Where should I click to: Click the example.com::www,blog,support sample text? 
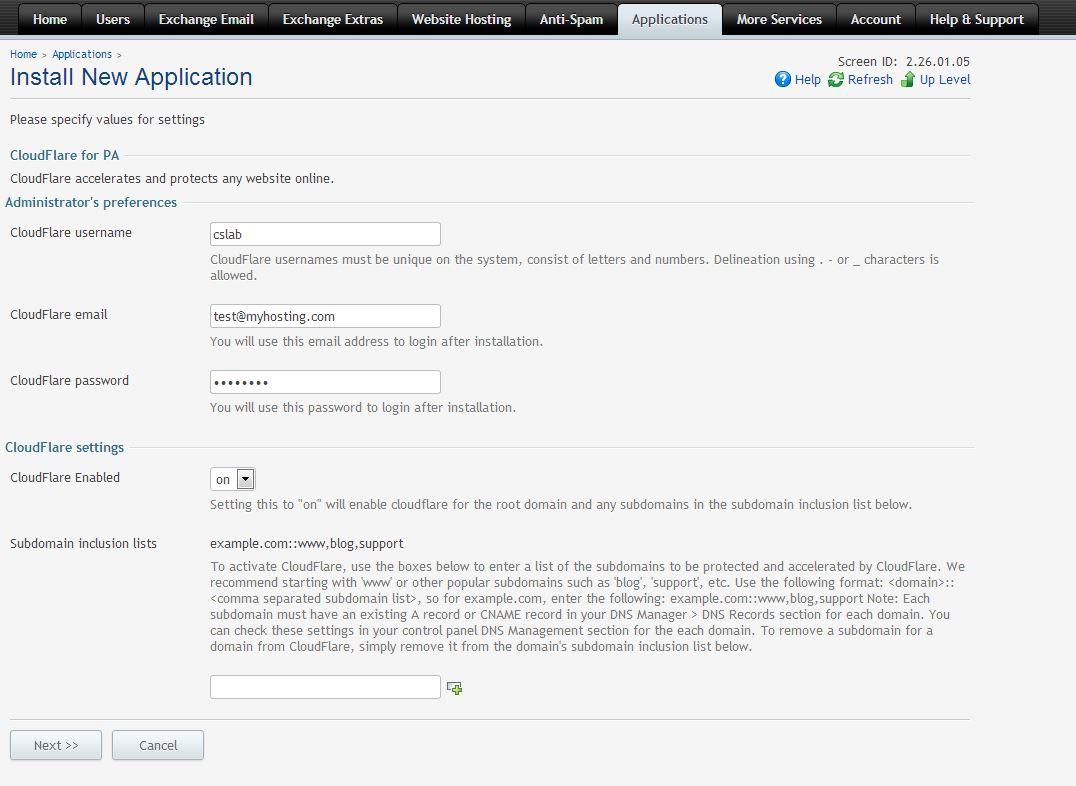pos(307,544)
